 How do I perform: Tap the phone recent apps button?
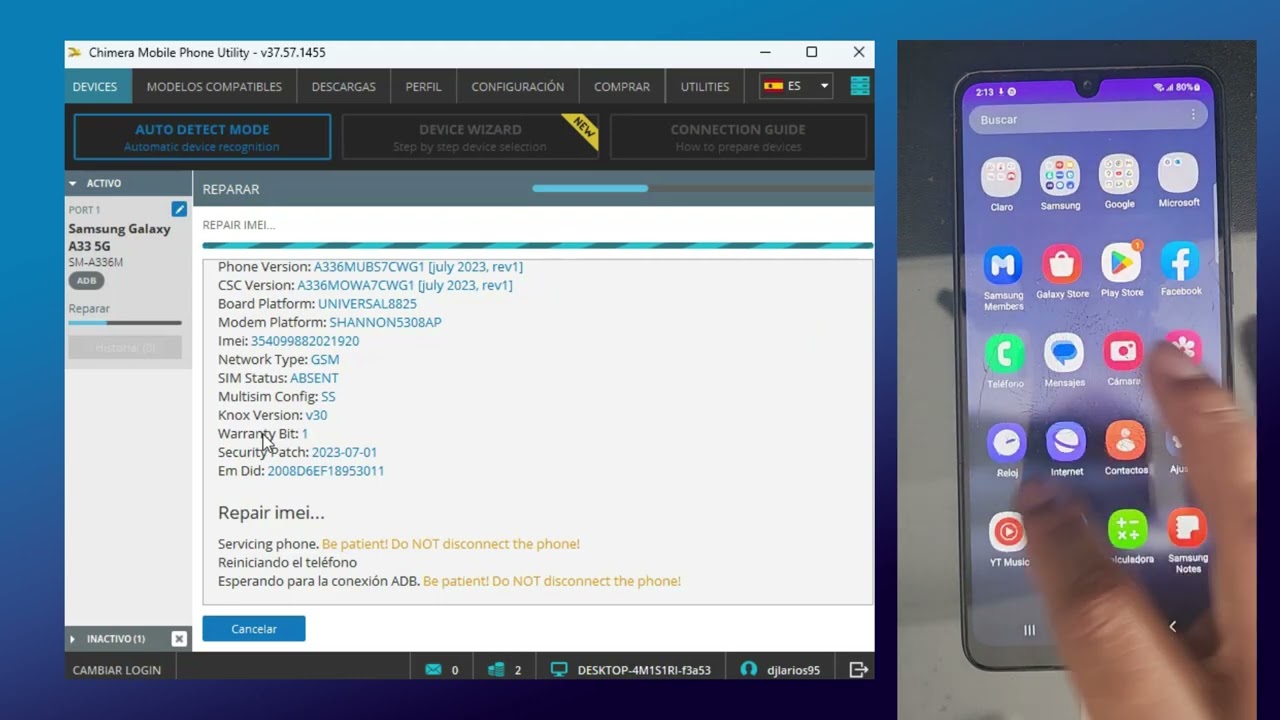click(x=1029, y=630)
